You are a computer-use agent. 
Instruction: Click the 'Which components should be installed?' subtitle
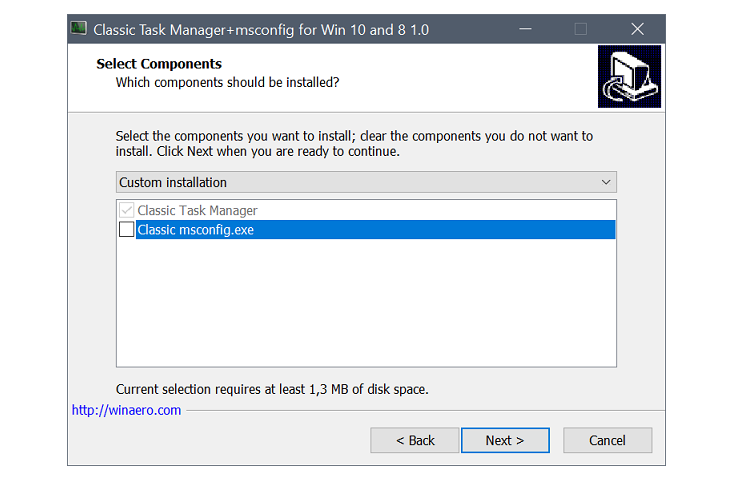pyautogui.click(x=227, y=82)
